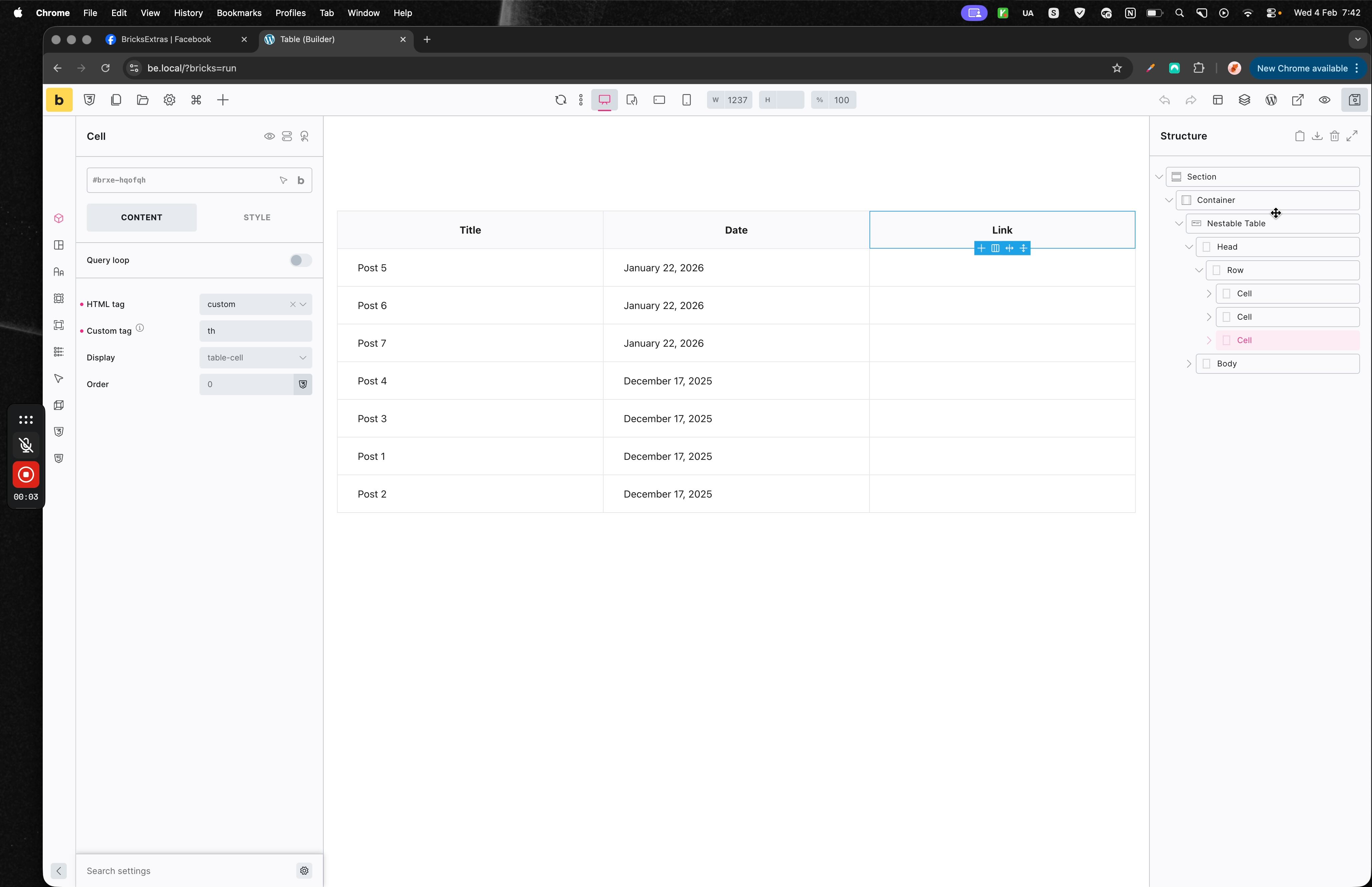The image size is (1372, 887).
Task: Switch to the CONTENT tab
Action: tap(141, 218)
